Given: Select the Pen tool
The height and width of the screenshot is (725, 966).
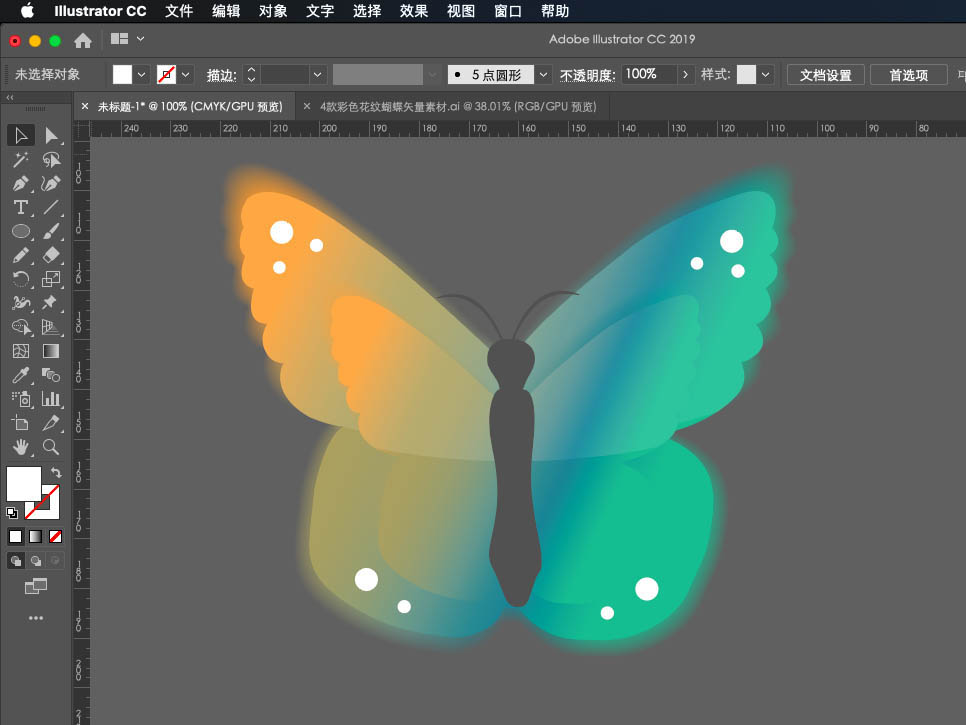Looking at the screenshot, I should click(21, 184).
